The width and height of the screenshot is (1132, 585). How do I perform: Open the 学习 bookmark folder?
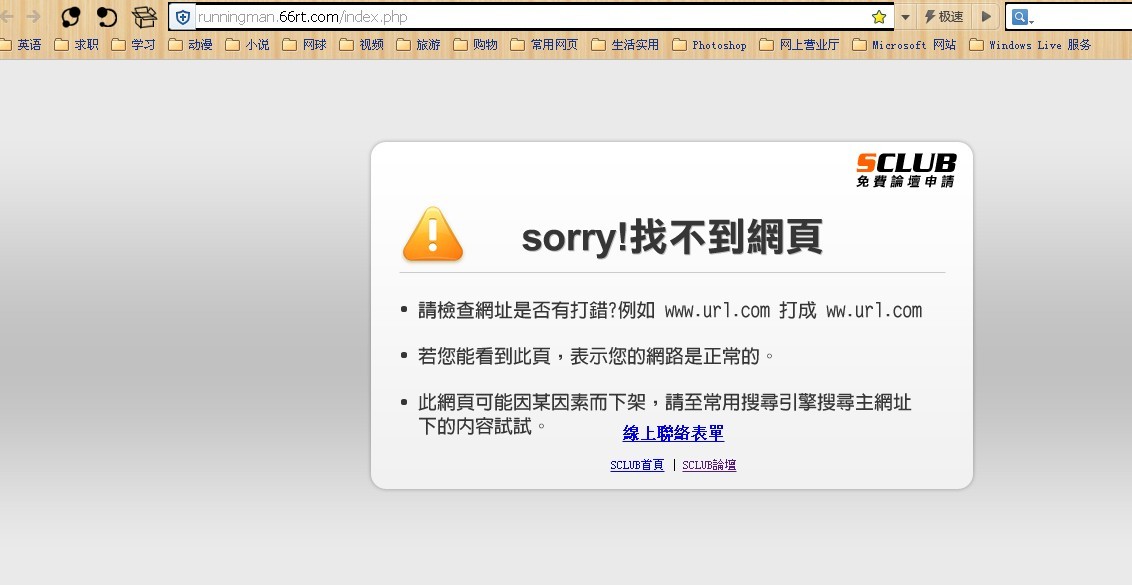coord(134,45)
